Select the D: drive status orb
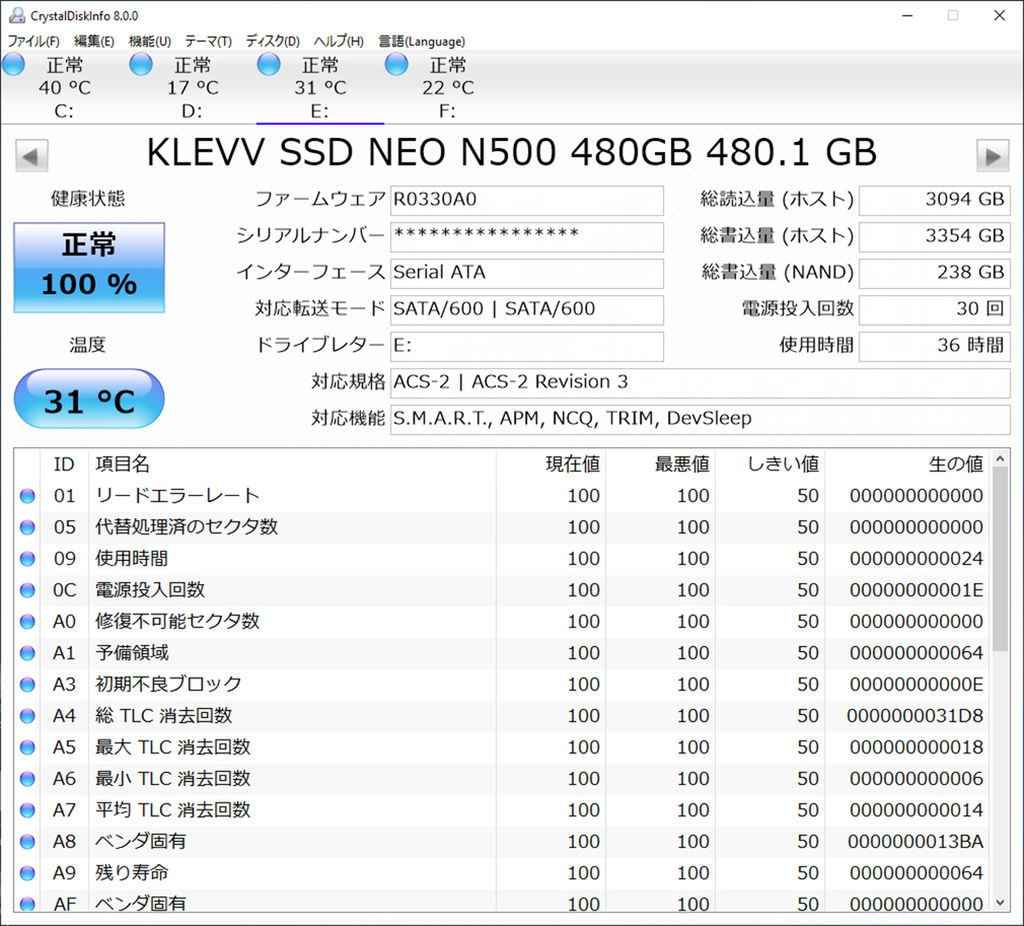1024x926 pixels. coord(140,64)
